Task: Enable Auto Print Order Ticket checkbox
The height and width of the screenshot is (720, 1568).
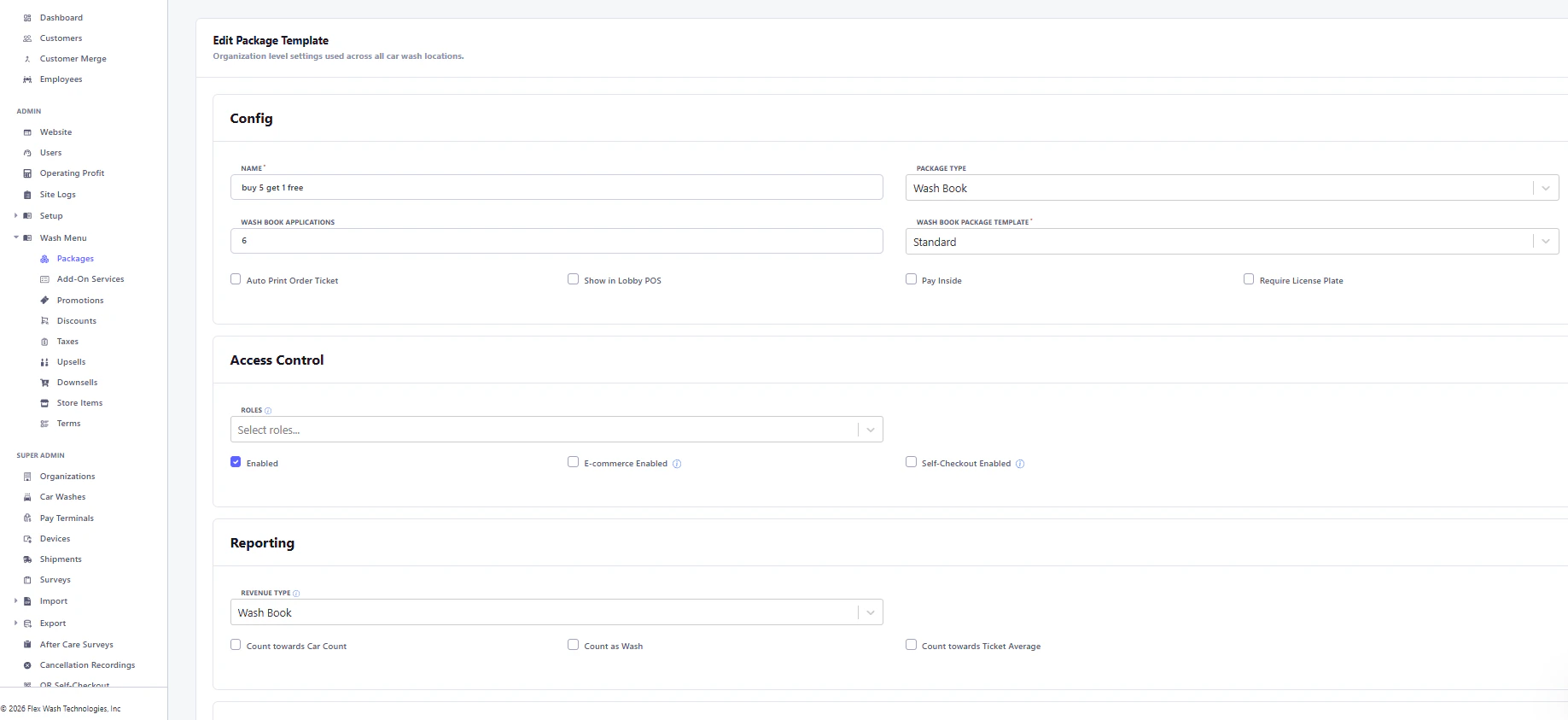Action: coord(236,279)
